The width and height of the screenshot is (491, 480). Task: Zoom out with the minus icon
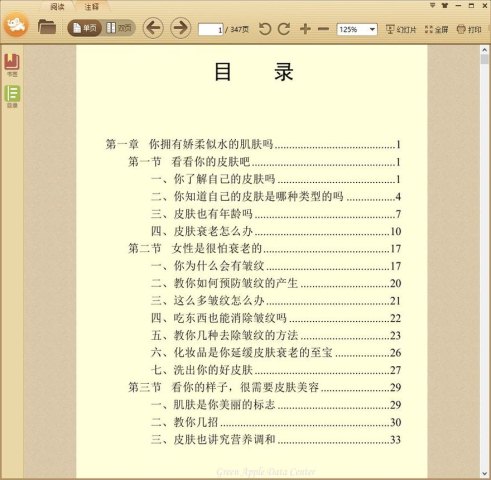[323, 29]
